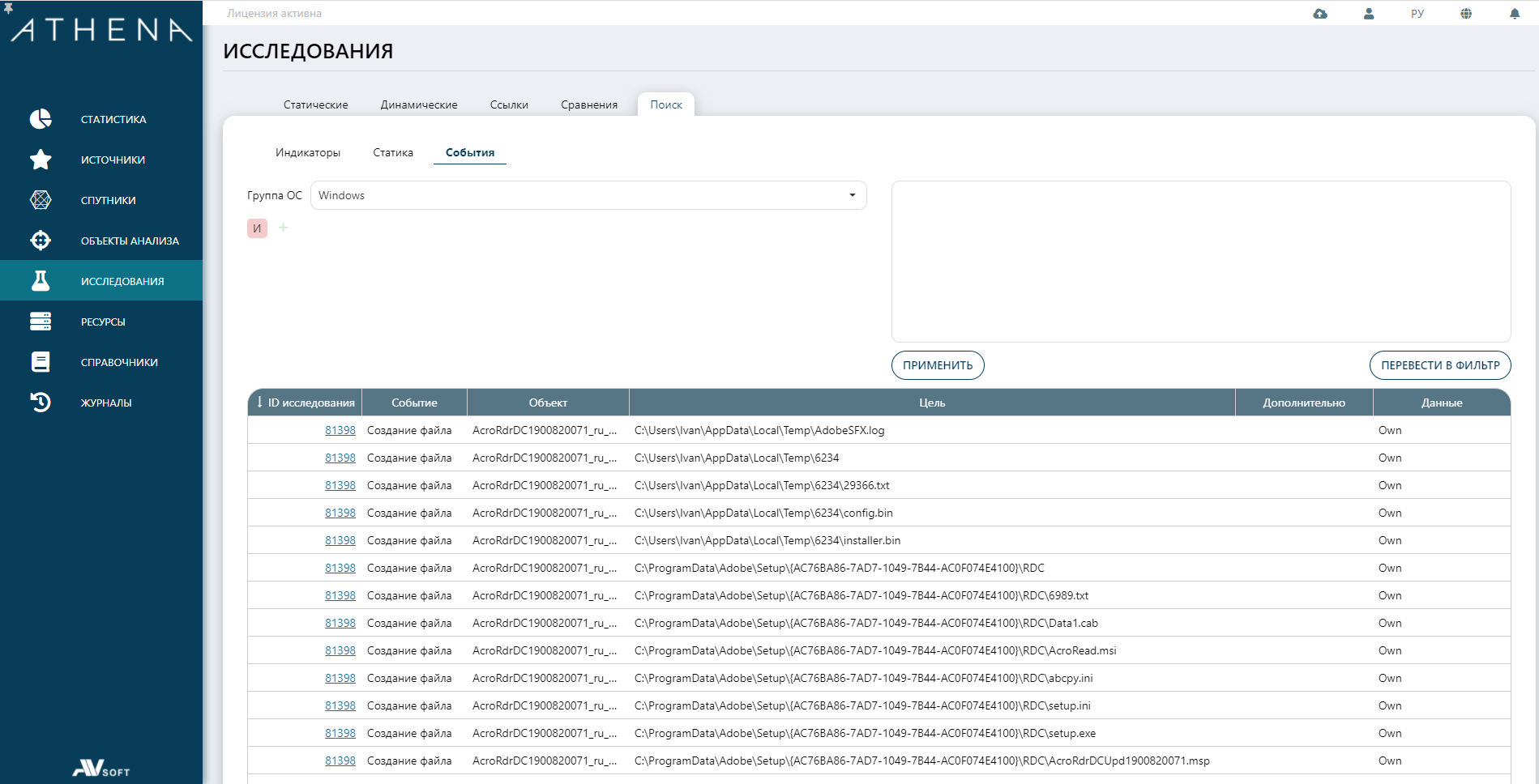
Task: Toggle the pink И logic operator
Action: pyautogui.click(x=257, y=228)
